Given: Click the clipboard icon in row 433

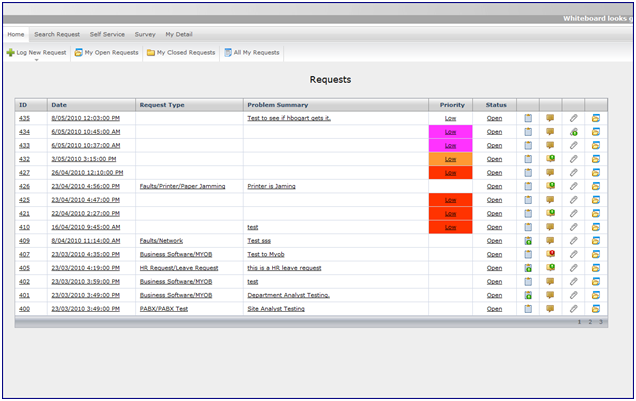Looking at the screenshot, I should coord(528,146).
